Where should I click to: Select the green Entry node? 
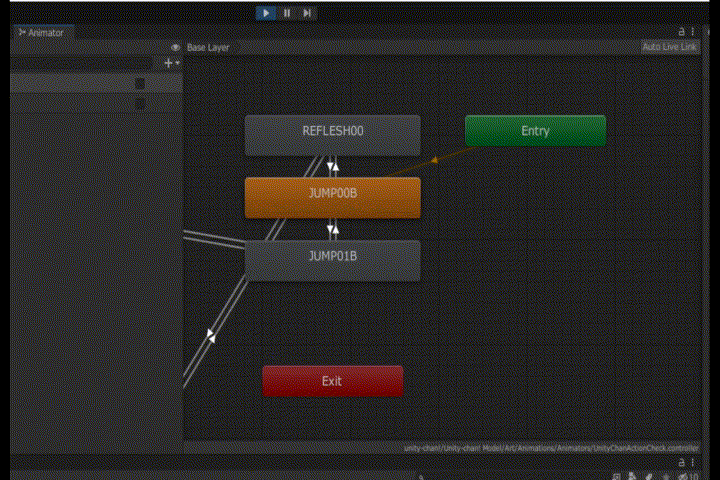pos(535,131)
